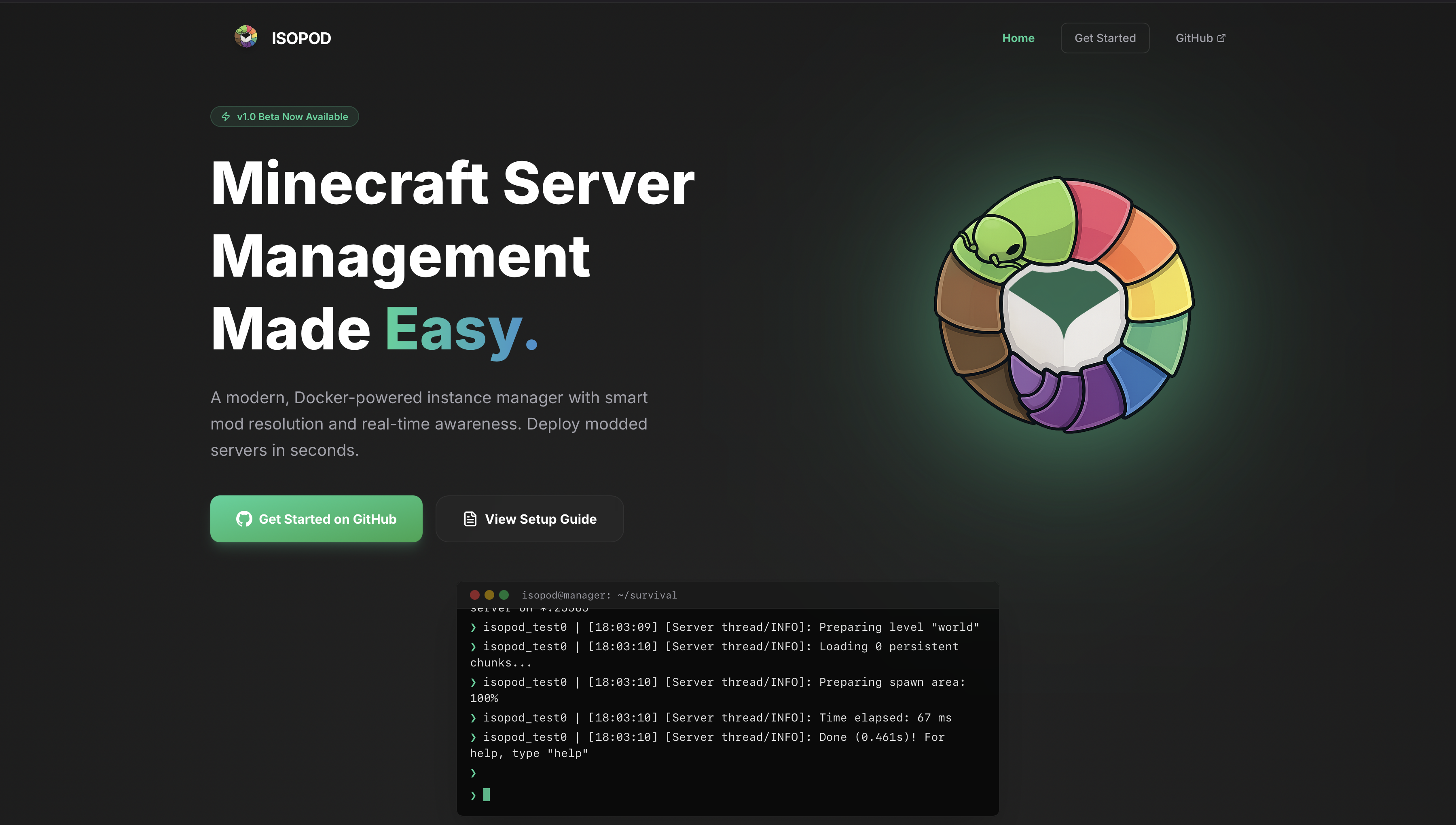Click the GitHub octocat icon on green button
This screenshot has width=1456, height=825.
[x=244, y=519]
